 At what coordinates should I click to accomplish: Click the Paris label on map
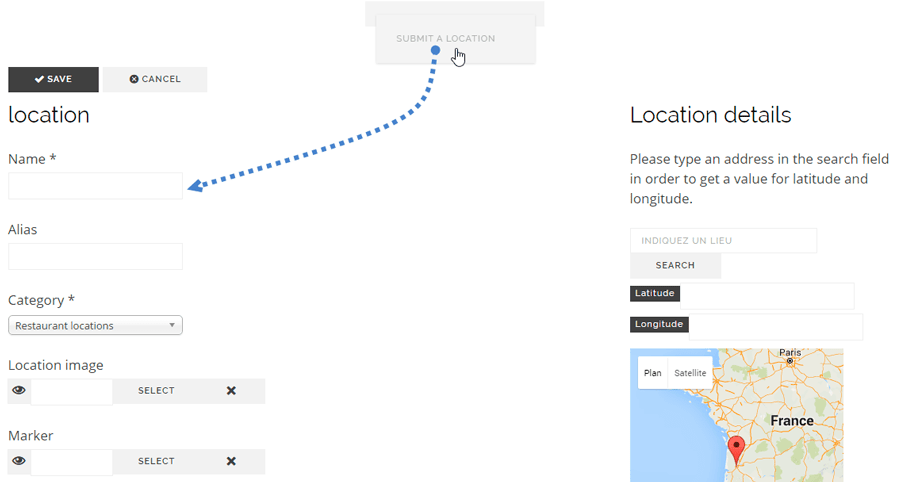pos(790,352)
